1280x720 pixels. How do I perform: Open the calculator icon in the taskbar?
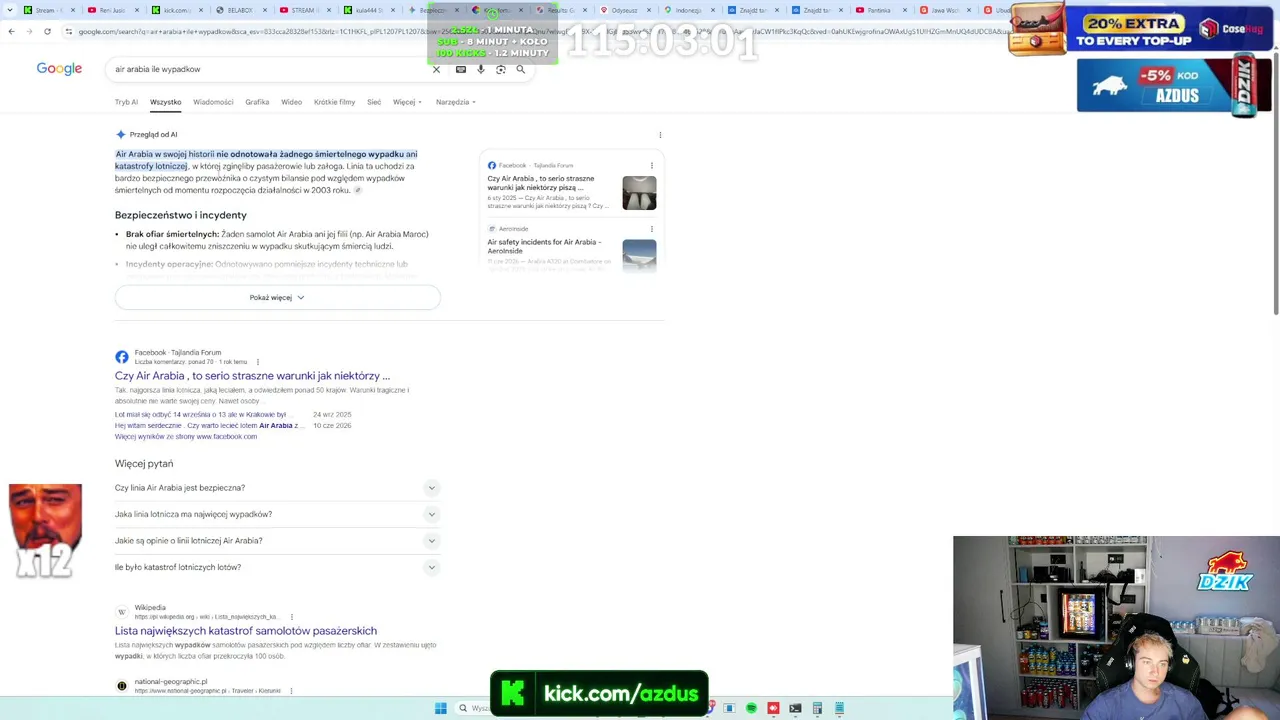pyautogui.click(x=817, y=708)
